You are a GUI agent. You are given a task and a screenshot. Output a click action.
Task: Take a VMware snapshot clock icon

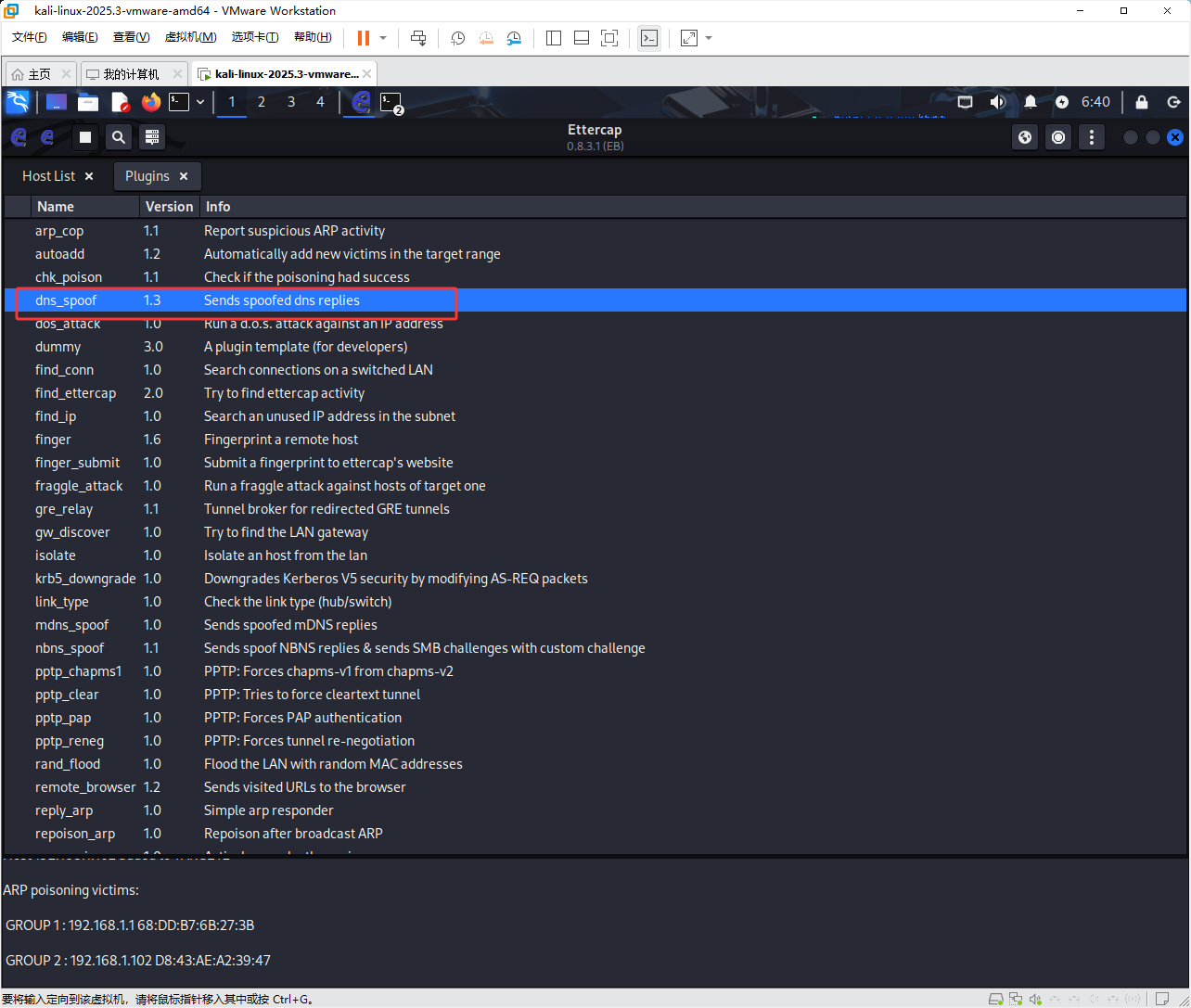458,38
